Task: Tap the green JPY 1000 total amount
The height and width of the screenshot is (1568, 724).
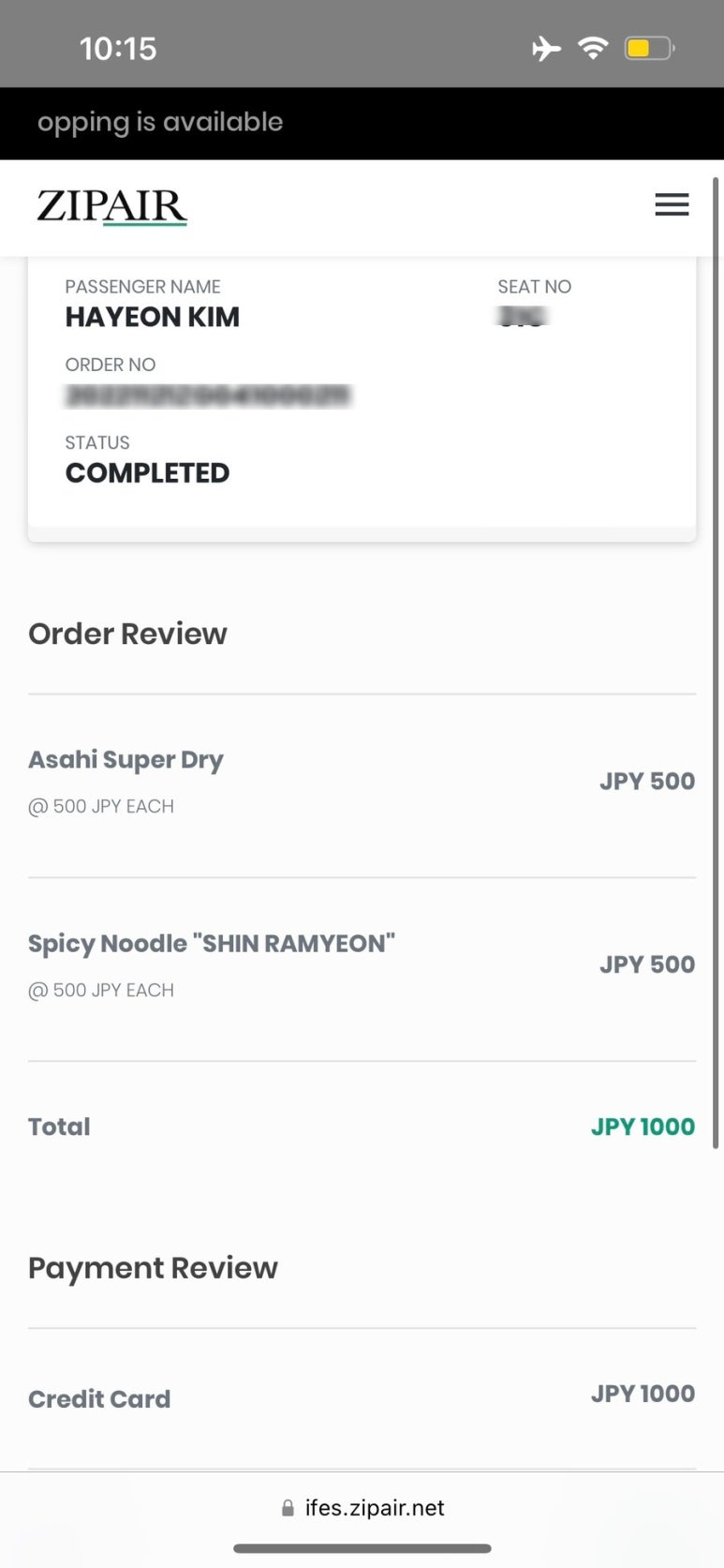Action: point(643,1127)
